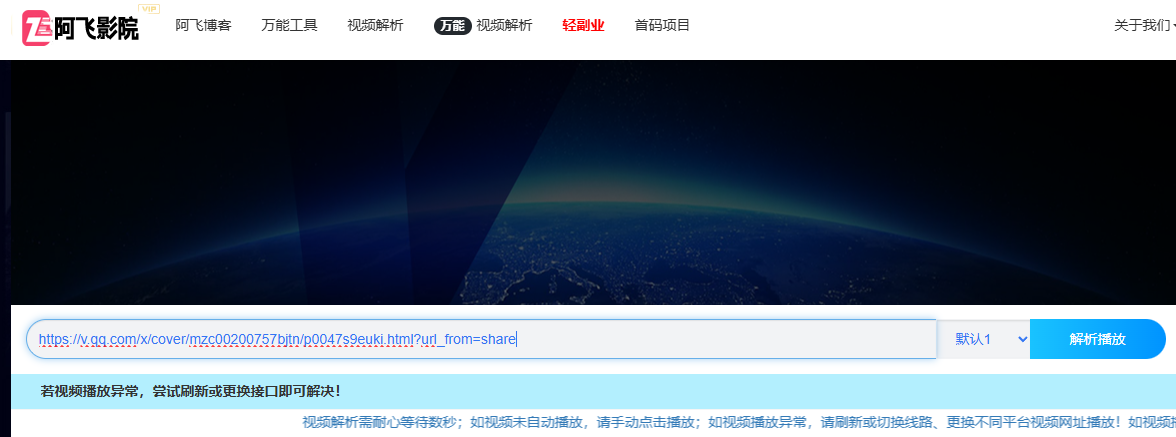The width and height of the screenshot is (1176, 437).
Task: Click the 阿飞影院 logo text
Action: point(96,29)
